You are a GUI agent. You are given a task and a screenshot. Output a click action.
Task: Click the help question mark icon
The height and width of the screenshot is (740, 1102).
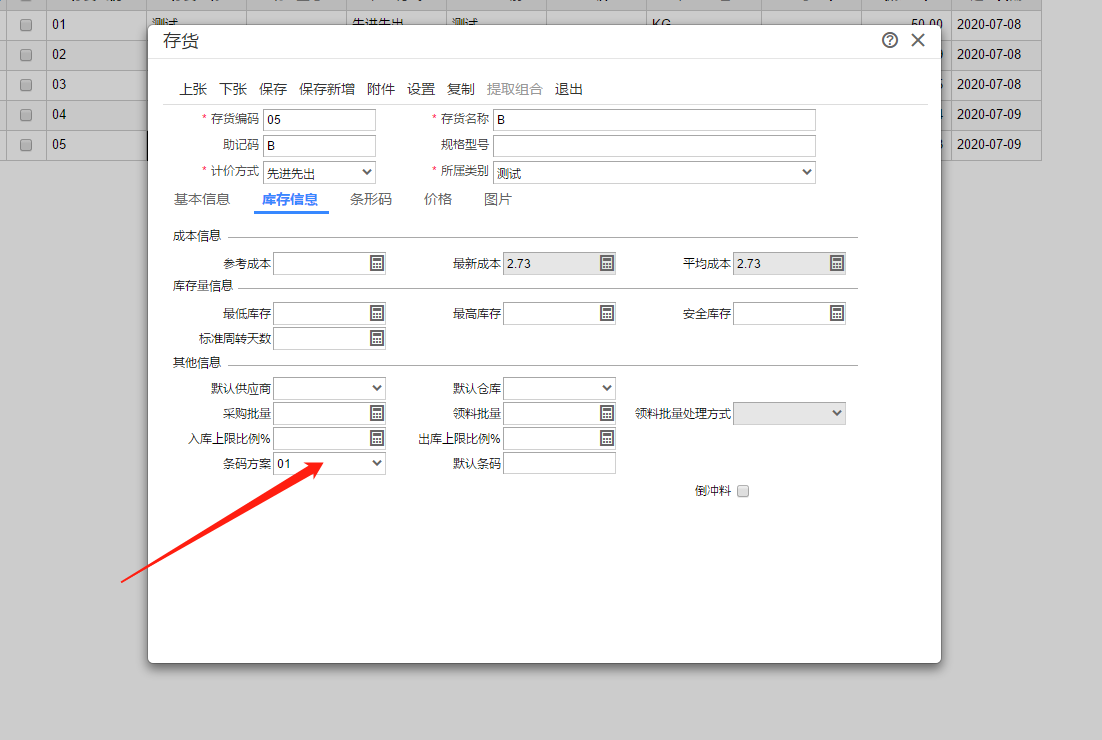[890, 40]
